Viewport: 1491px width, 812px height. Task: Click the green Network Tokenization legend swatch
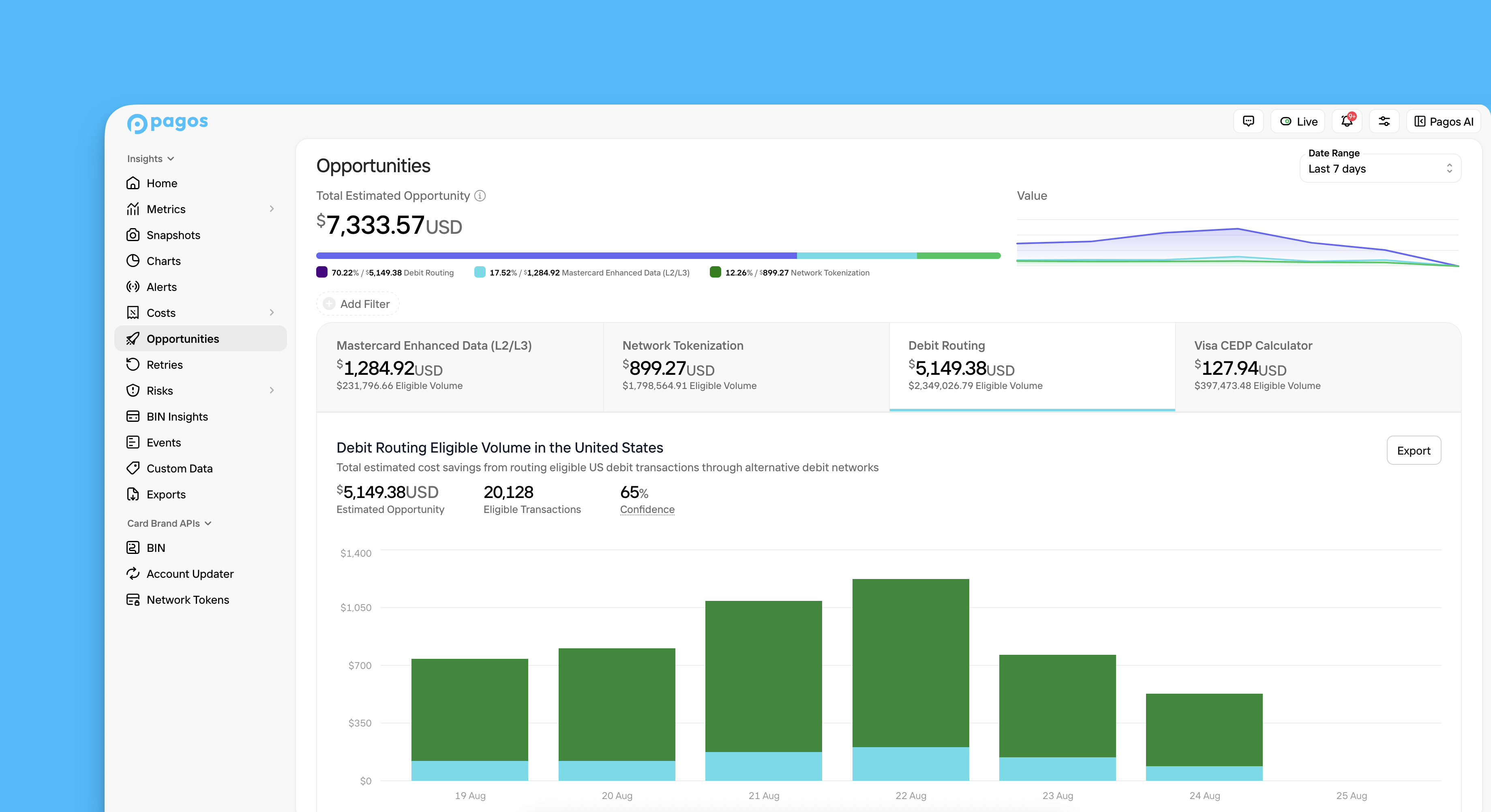[x=716, y=272]
